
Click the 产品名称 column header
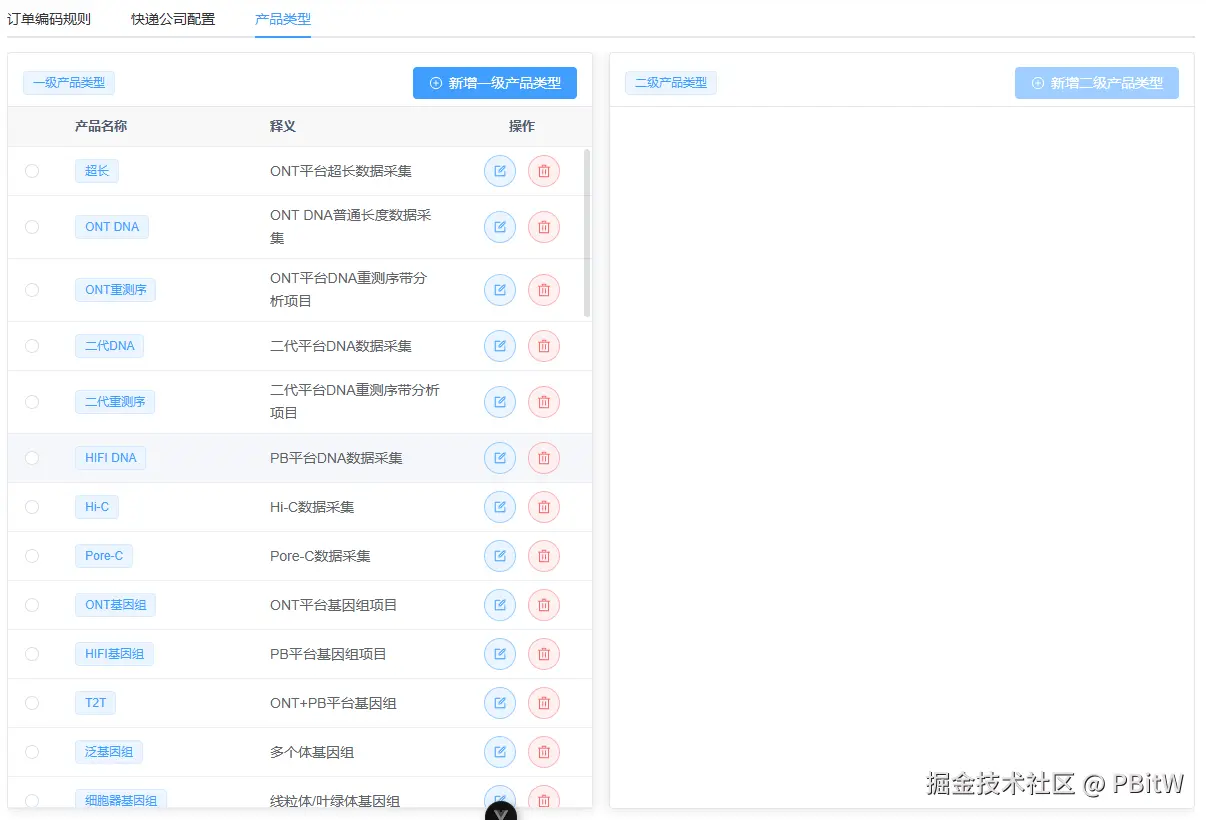pos(101,126)
